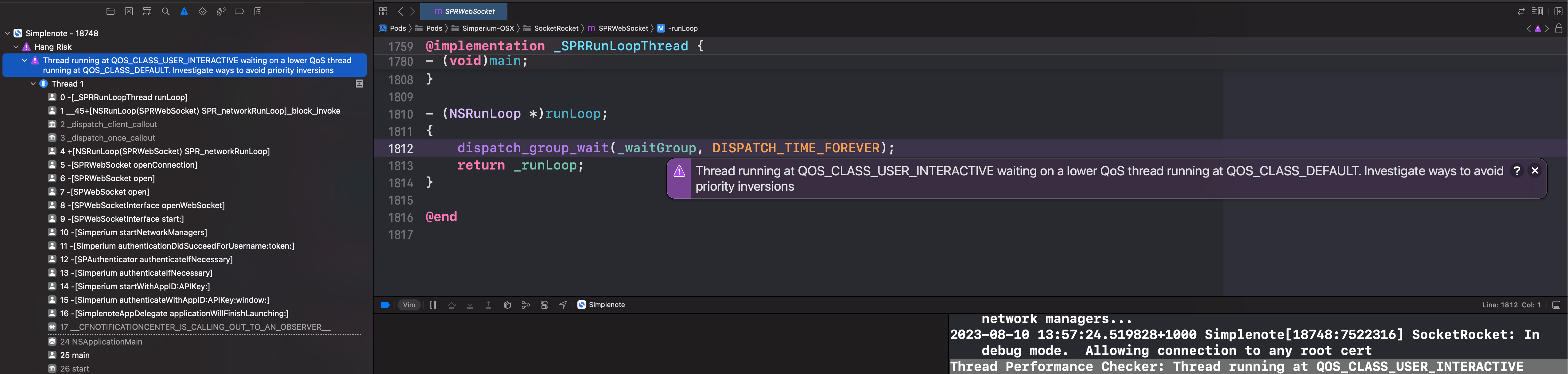Click the Step Out icon in debug bar
The height and width of the screenshot is (374, 1568).
tap(488, 305)
